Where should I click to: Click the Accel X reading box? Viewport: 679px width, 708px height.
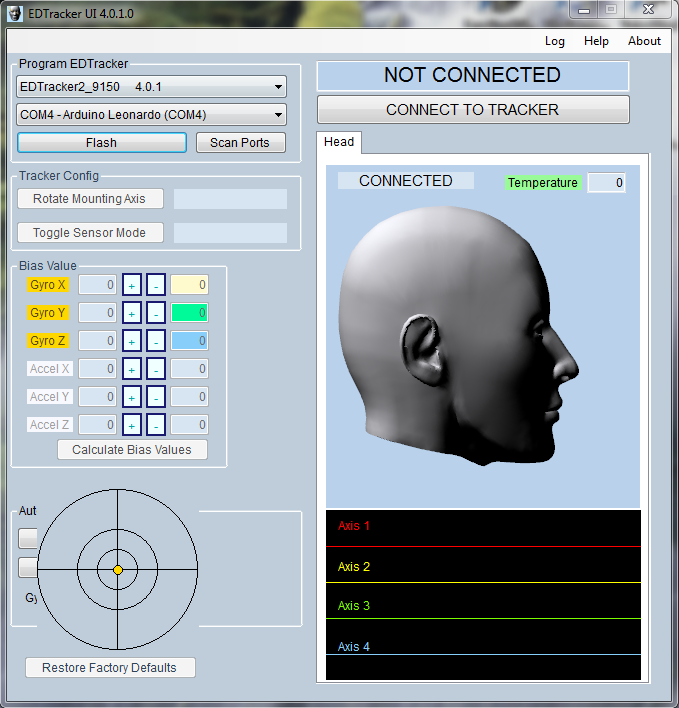(x=190, y=369)
